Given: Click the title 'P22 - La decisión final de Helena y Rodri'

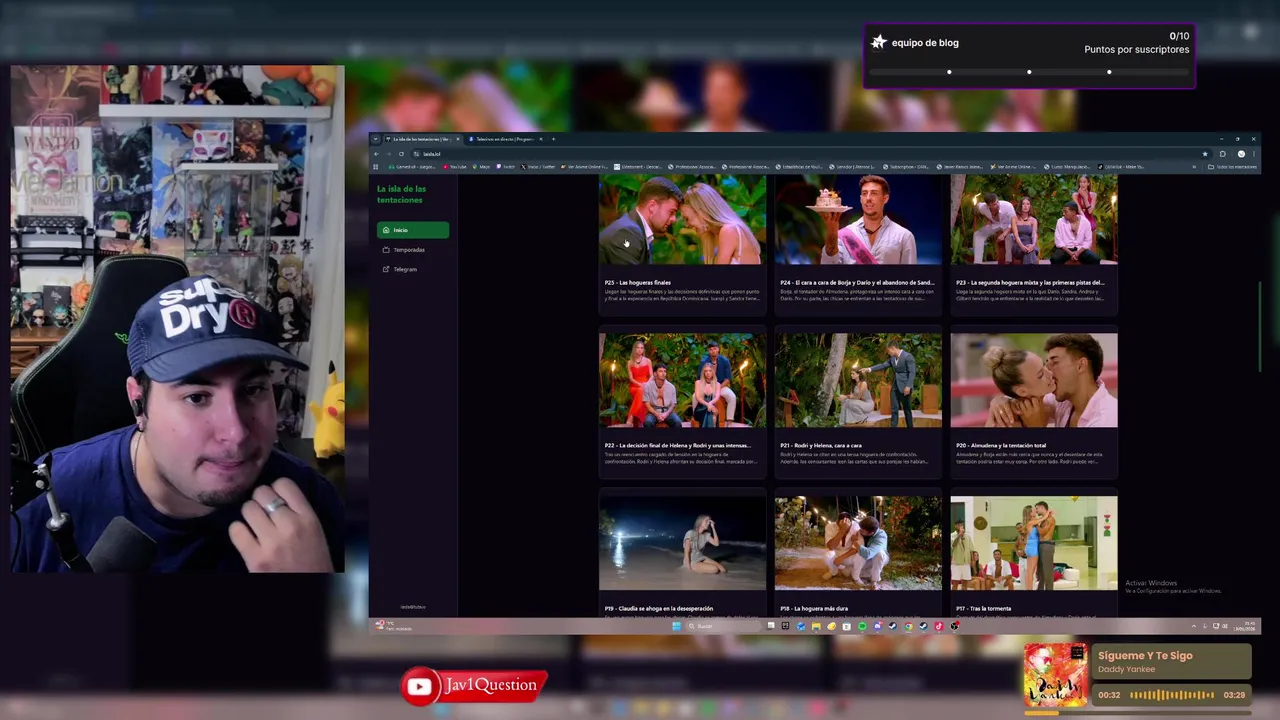Looking at the screenshot, I should click(x=677, y=446).
